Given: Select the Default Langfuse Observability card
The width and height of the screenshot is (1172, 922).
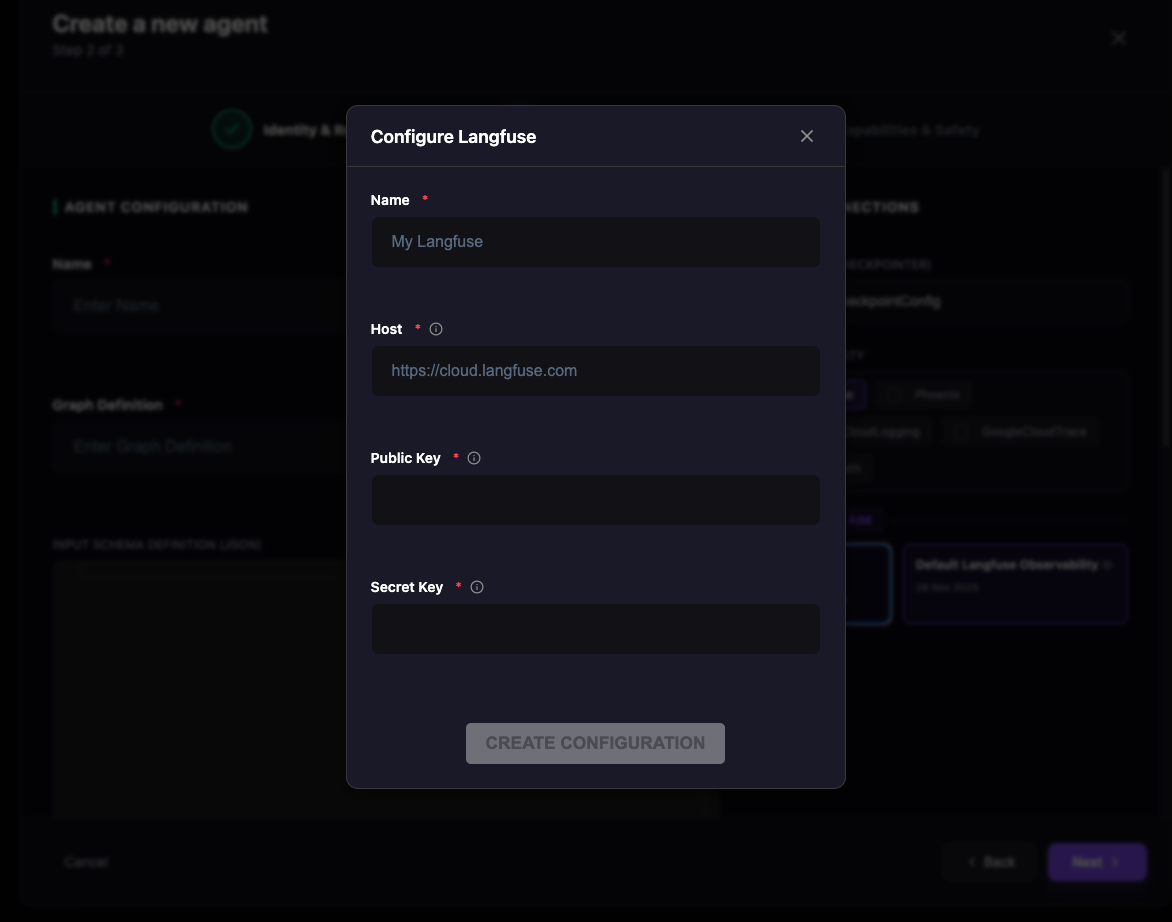Looking at the screenshot, I should tap(1015, 584).
